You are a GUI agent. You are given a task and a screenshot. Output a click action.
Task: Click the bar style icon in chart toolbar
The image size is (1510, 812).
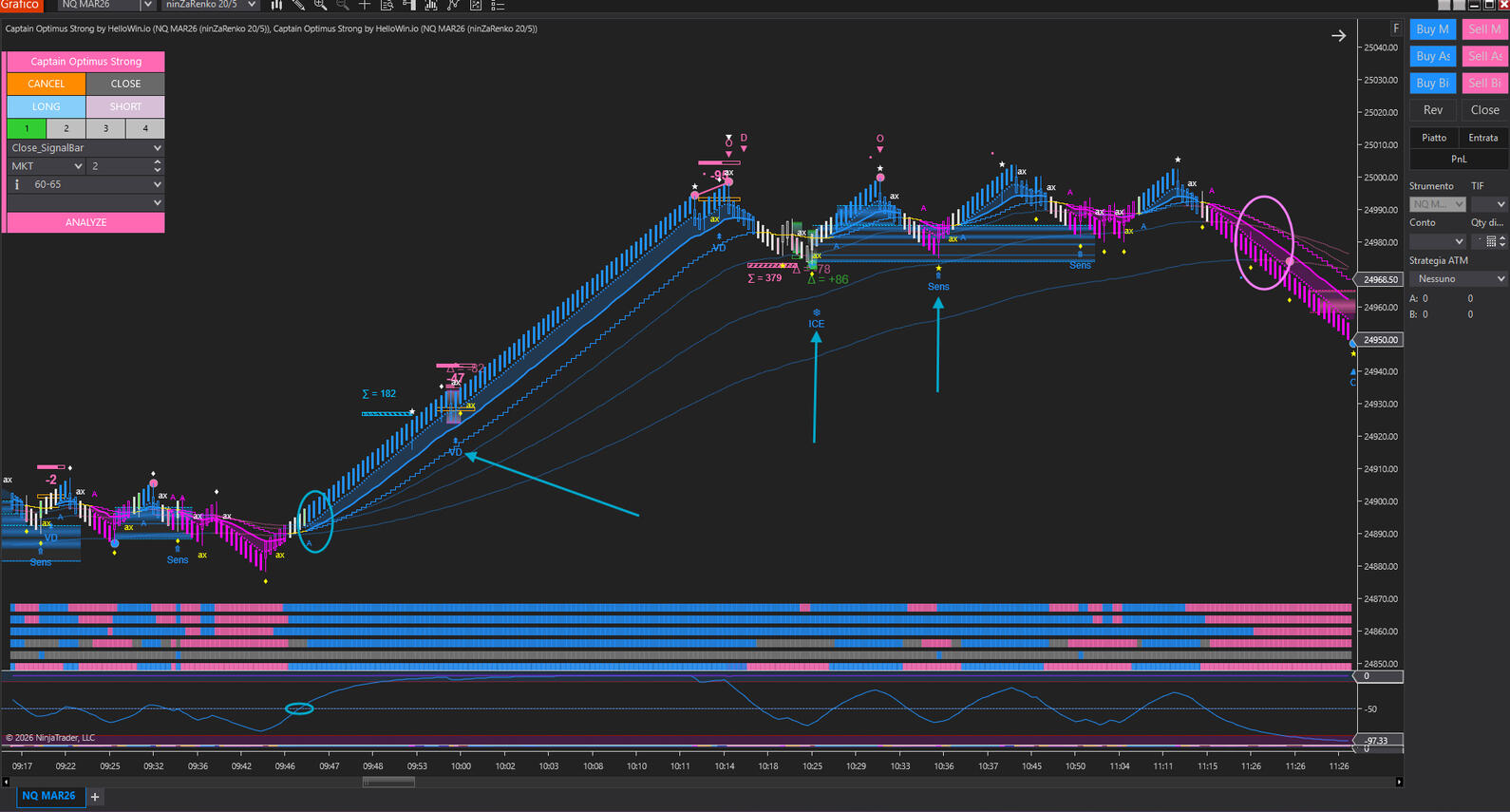(276, 5)
